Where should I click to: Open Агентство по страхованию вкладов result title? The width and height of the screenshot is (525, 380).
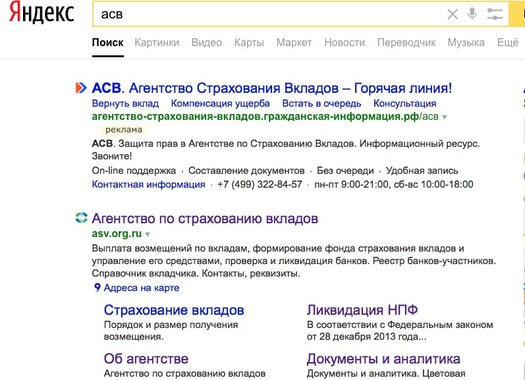coord(205,218)
